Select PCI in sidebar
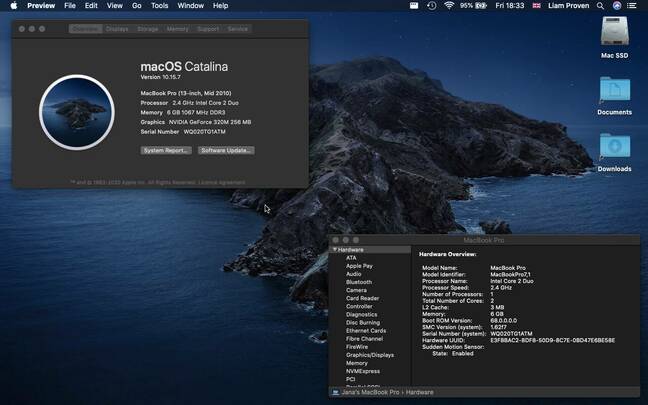 tap(350, 379)
